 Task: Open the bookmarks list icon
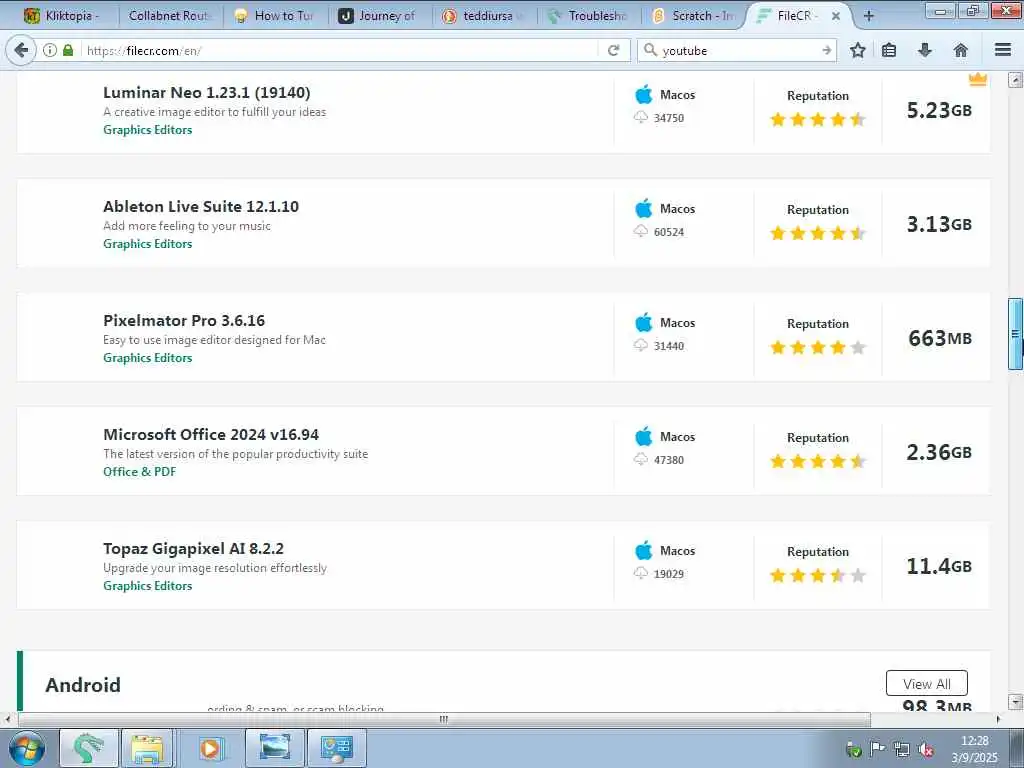coord(889,50)
